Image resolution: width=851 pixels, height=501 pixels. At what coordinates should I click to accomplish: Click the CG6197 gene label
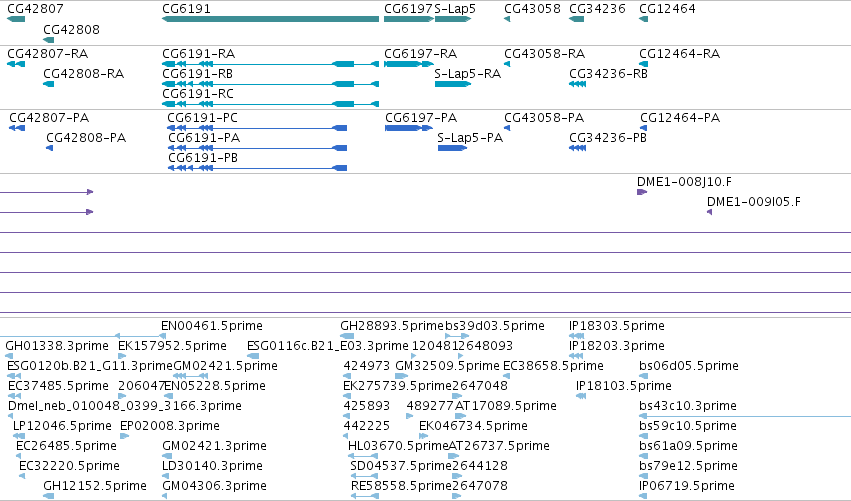(x=408, y=9)
